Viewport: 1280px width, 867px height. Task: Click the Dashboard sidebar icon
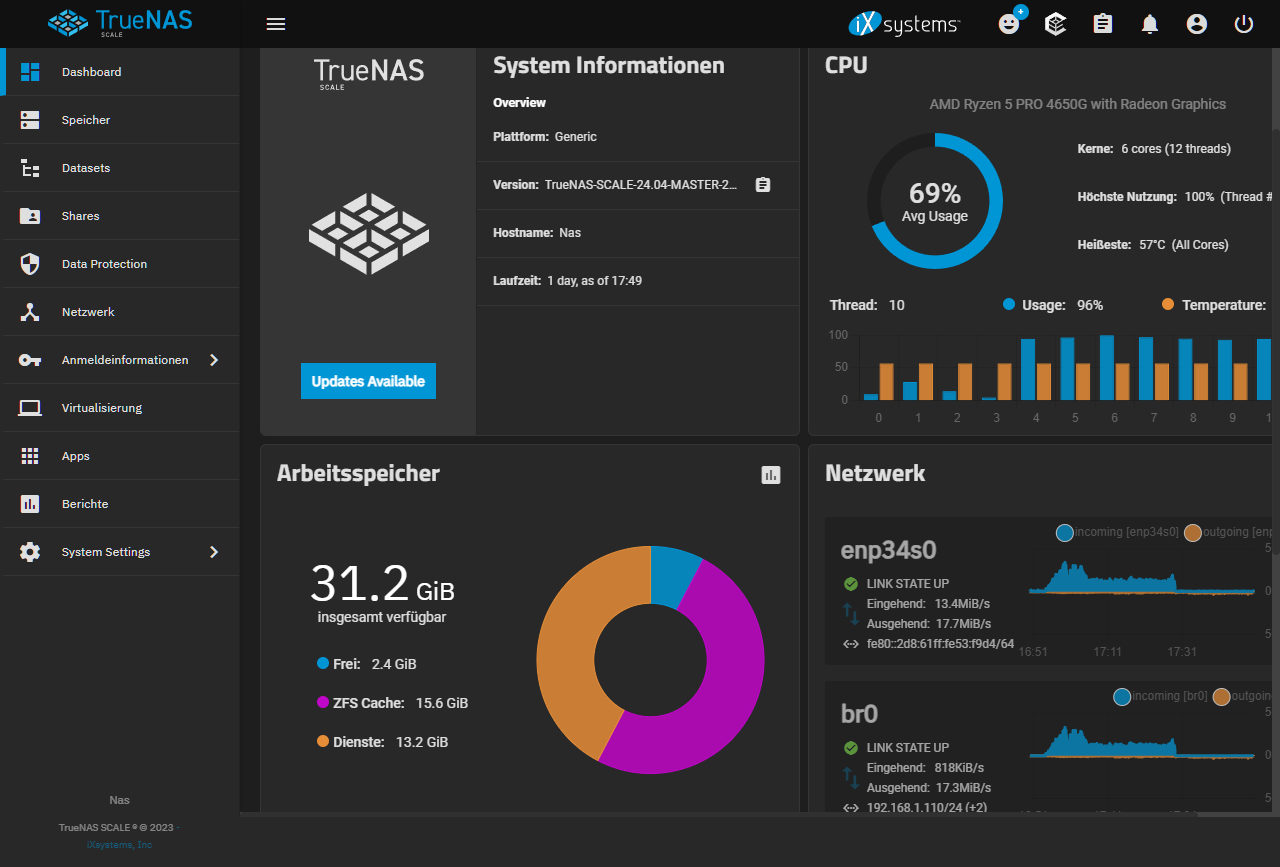tap(30, 72)
